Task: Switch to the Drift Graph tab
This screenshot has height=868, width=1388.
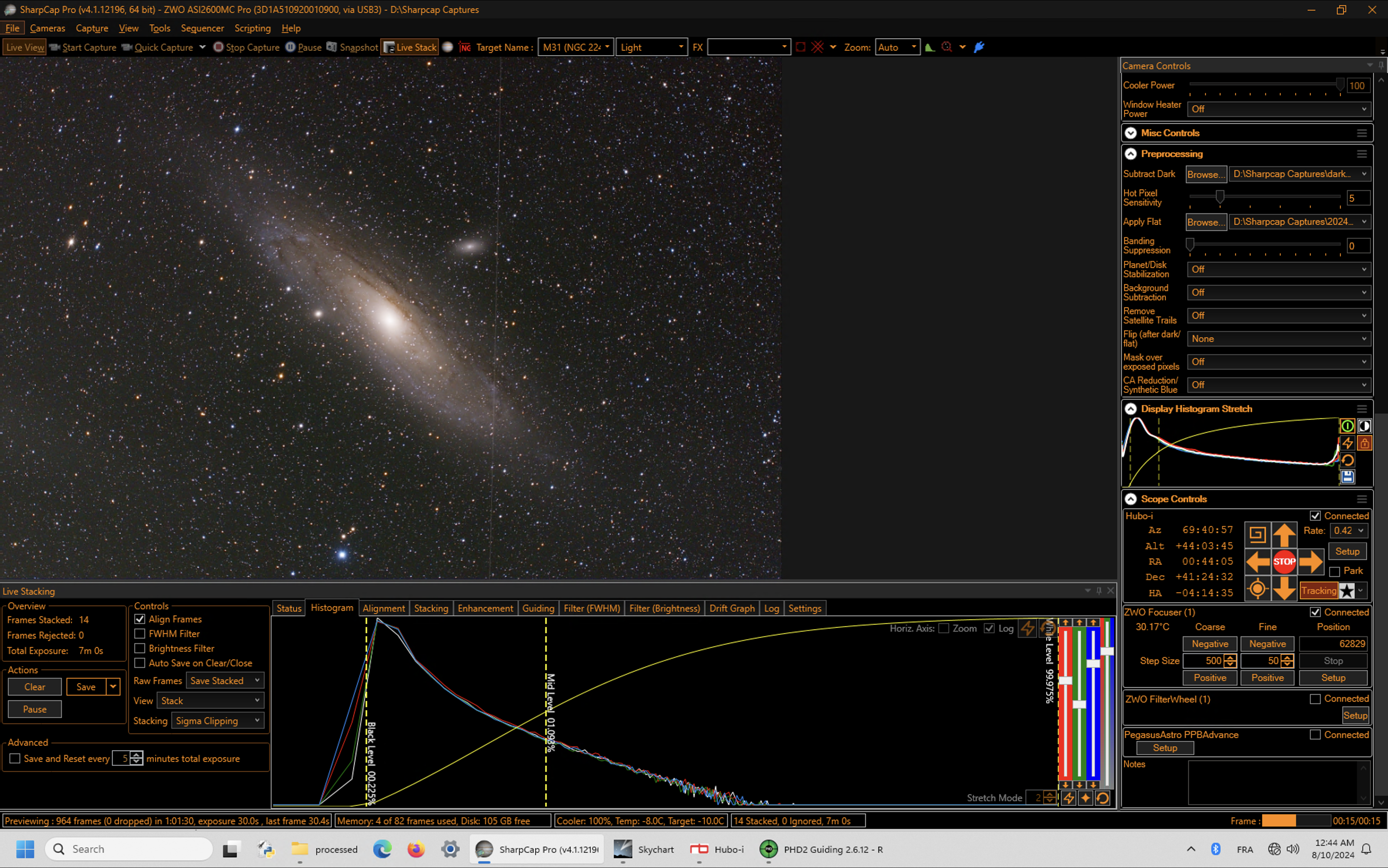Action: tap(732, 608)
